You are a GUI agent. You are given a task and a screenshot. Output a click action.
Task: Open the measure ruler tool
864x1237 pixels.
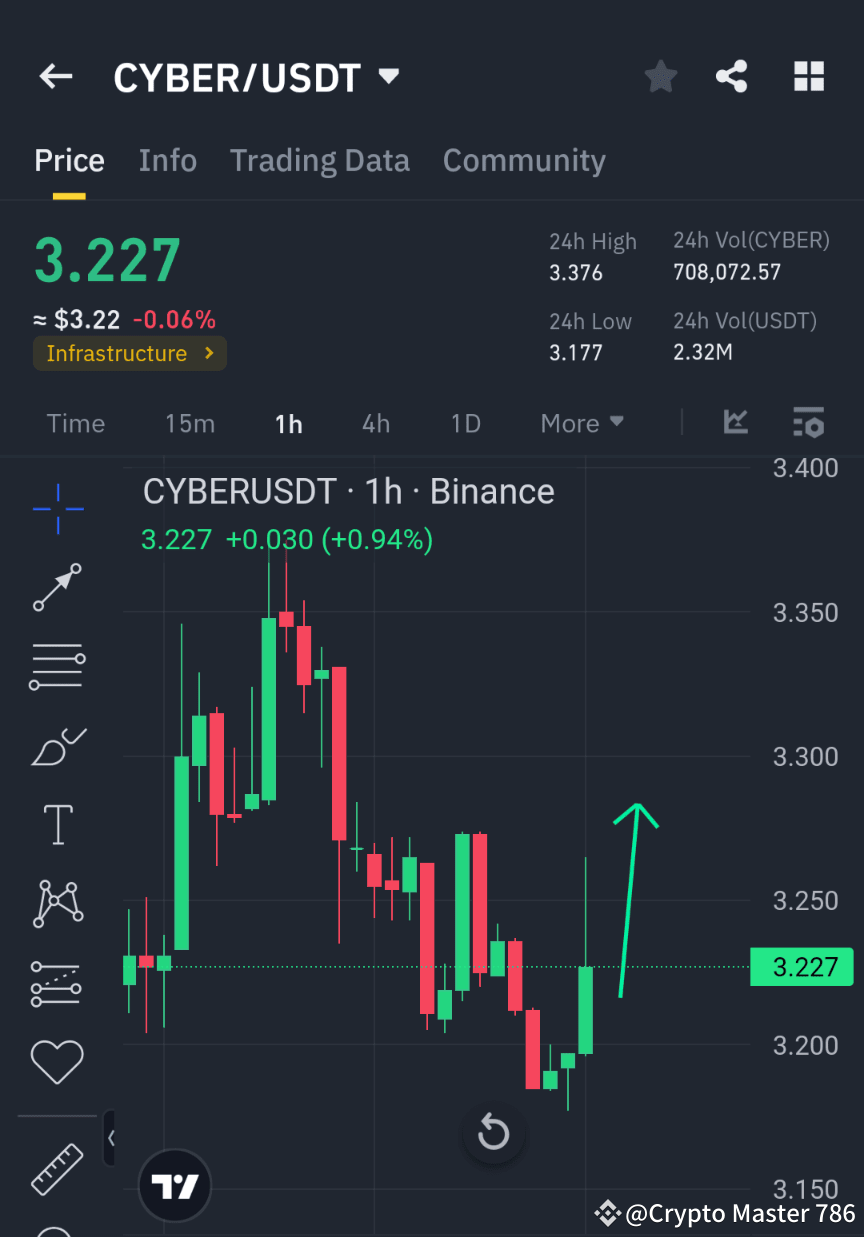(57, 1169)
